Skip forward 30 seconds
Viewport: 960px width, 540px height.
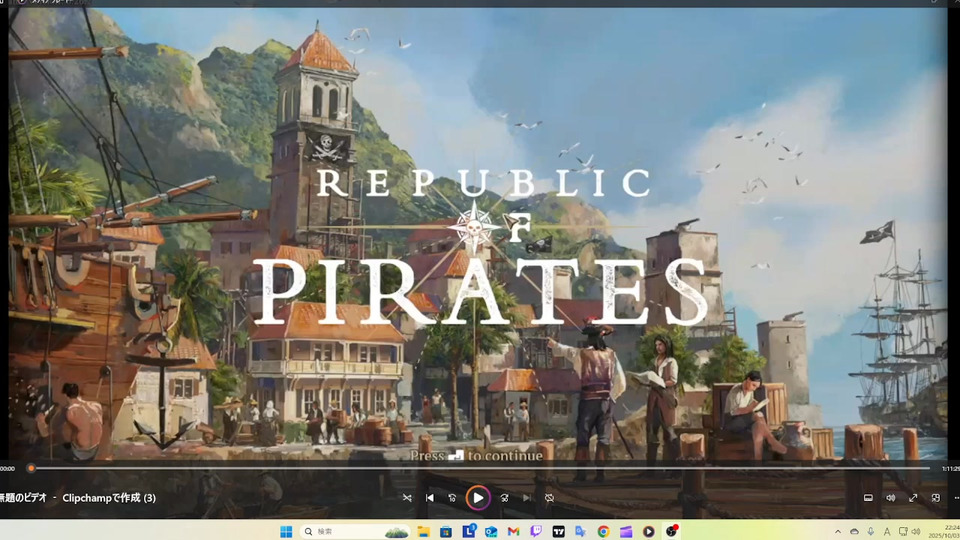pyautogui.click(x=504, y=498)
